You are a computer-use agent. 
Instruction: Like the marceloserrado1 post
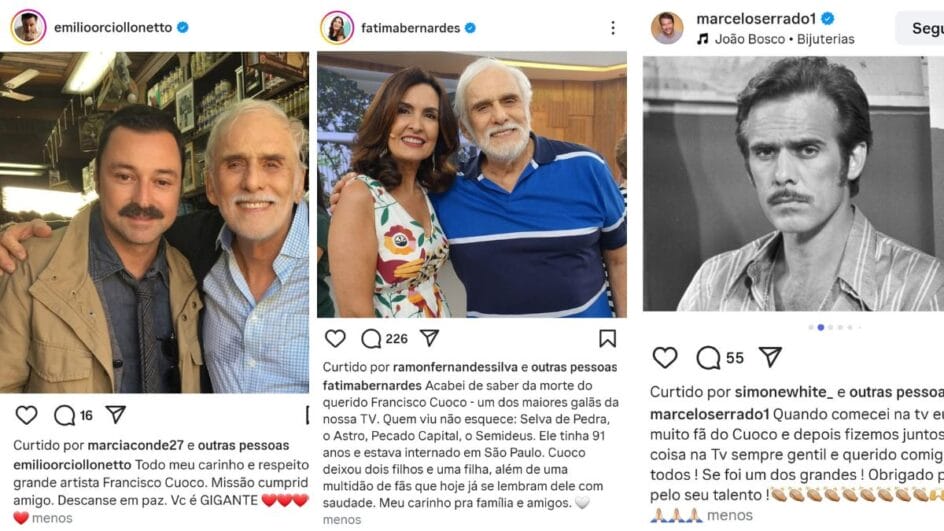(x=664, y=357)
